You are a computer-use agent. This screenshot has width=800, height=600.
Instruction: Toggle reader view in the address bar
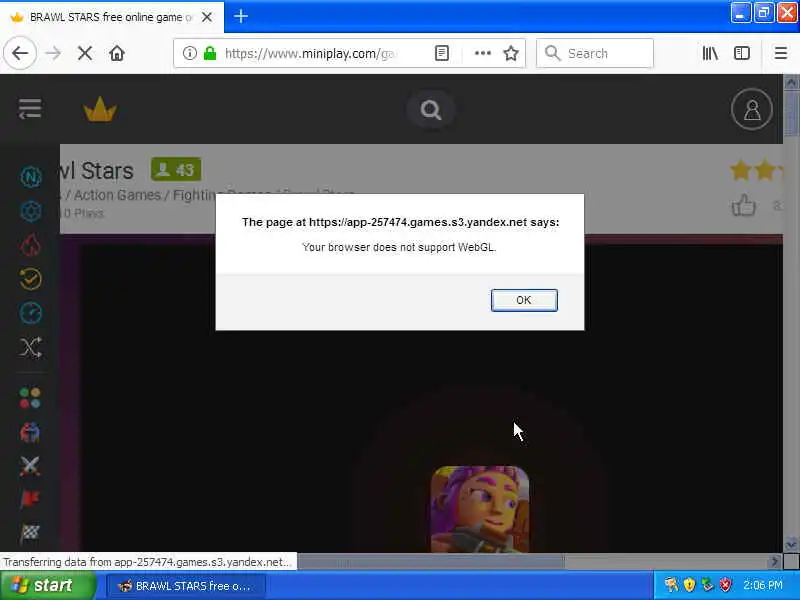click(442, 53)
